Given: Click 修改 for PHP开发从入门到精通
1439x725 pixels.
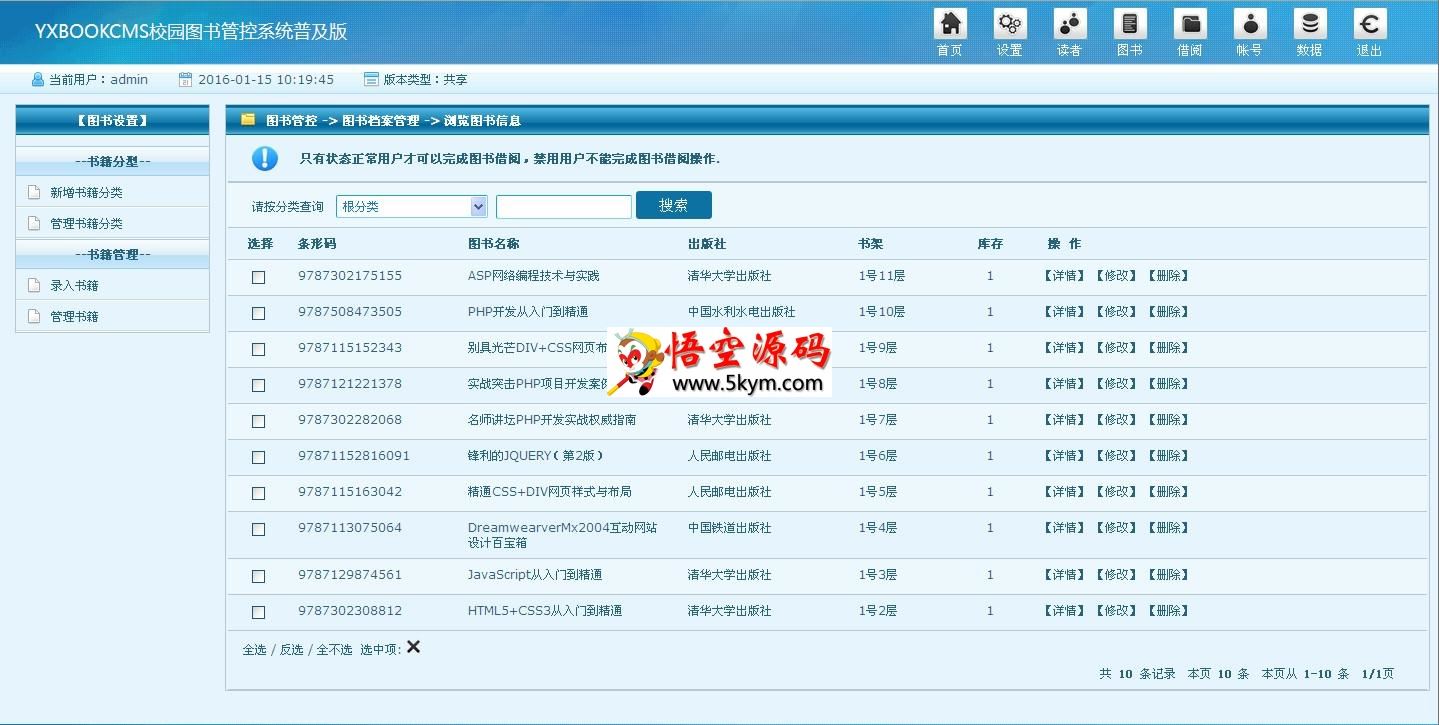Looking at the screenshot, I should click(x=1116, y=312).
